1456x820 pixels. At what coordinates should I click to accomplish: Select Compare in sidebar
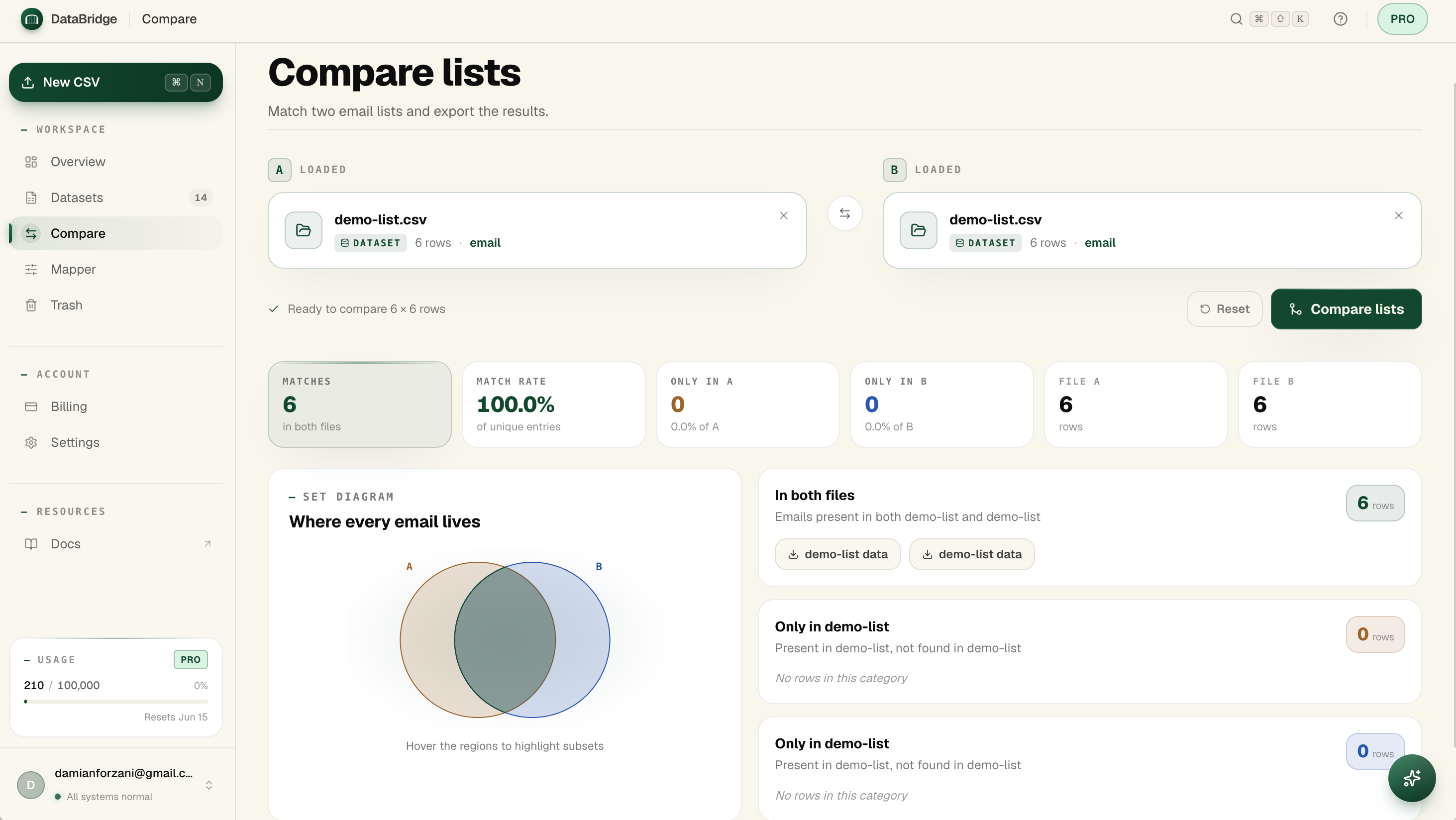click(116, 233)
